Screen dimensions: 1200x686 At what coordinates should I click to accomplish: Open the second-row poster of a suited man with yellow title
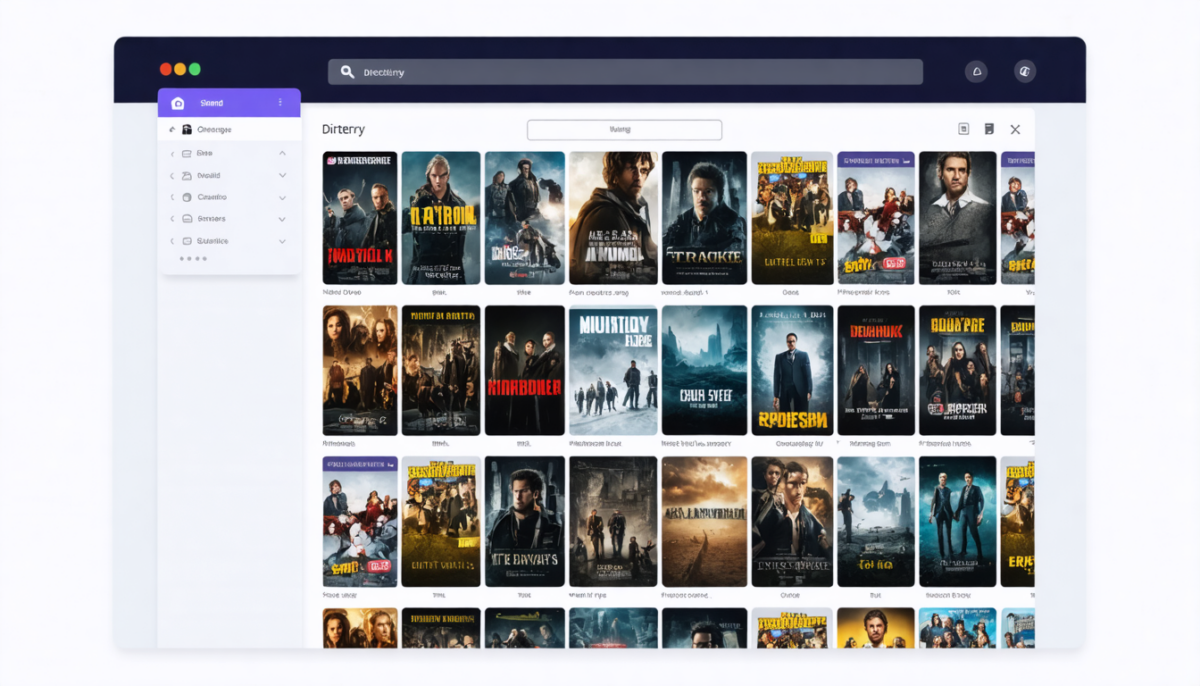tap(792, 370)
